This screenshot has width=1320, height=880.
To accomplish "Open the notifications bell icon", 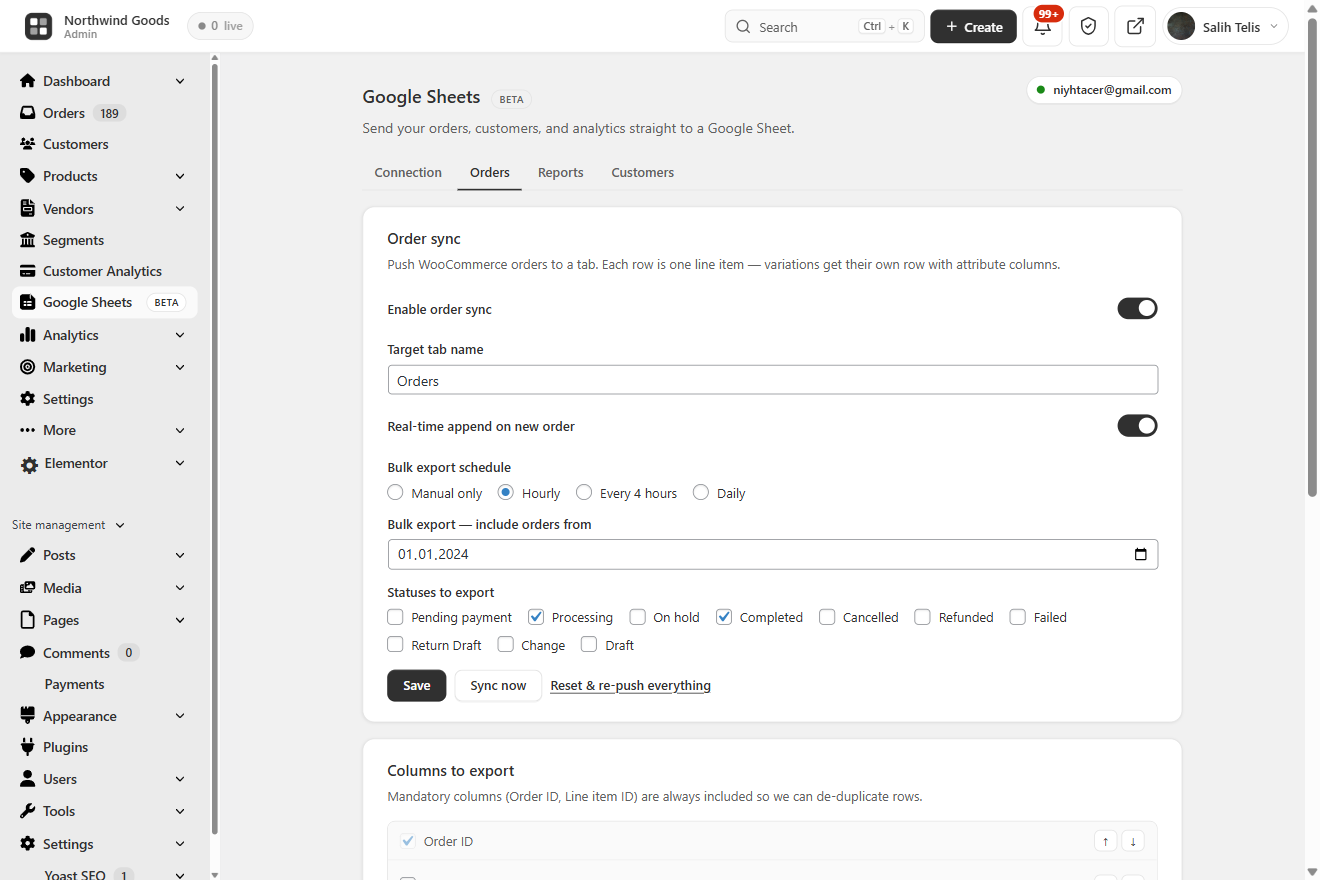I will pos(1042,27).
